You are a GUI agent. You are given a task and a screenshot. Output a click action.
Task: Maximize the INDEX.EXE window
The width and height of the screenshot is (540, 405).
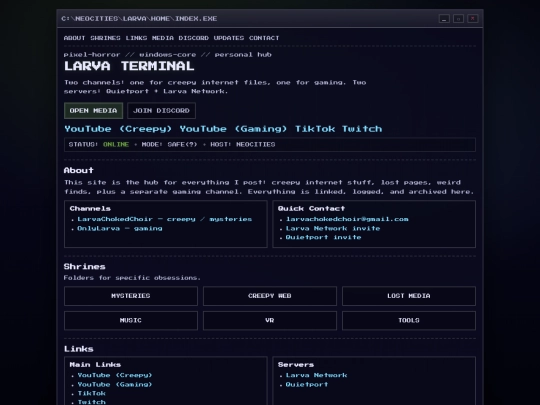[x=458, y=19]
